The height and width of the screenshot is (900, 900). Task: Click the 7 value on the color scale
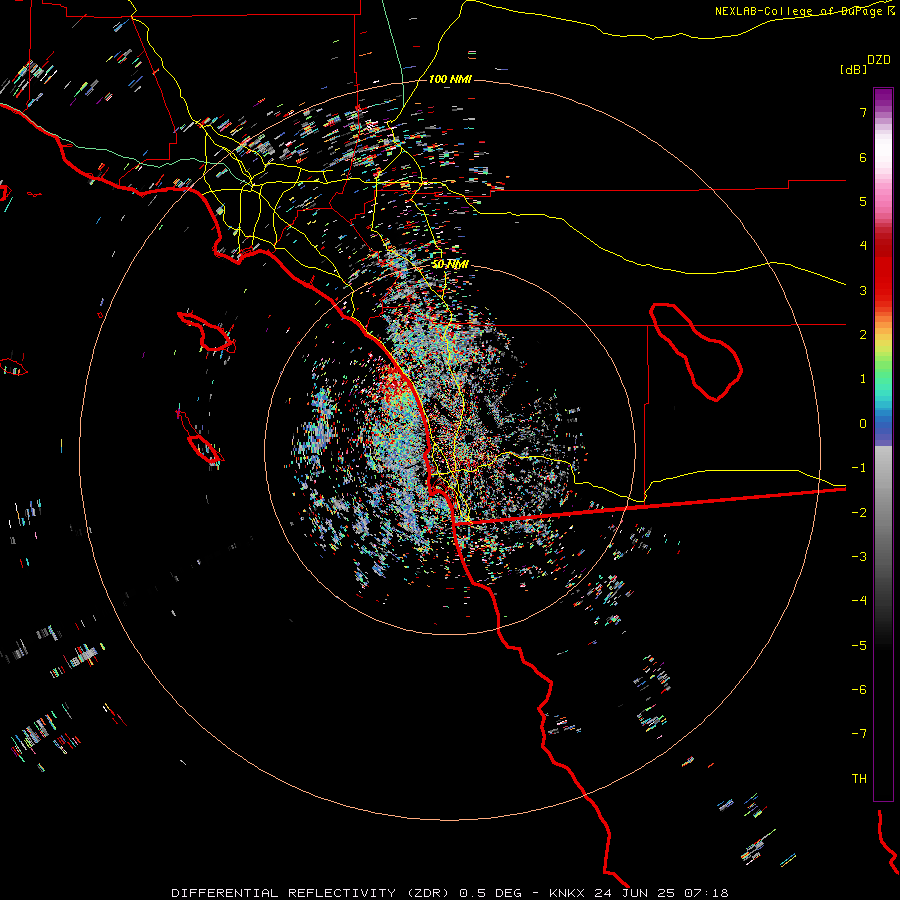(x=863, y=112)
